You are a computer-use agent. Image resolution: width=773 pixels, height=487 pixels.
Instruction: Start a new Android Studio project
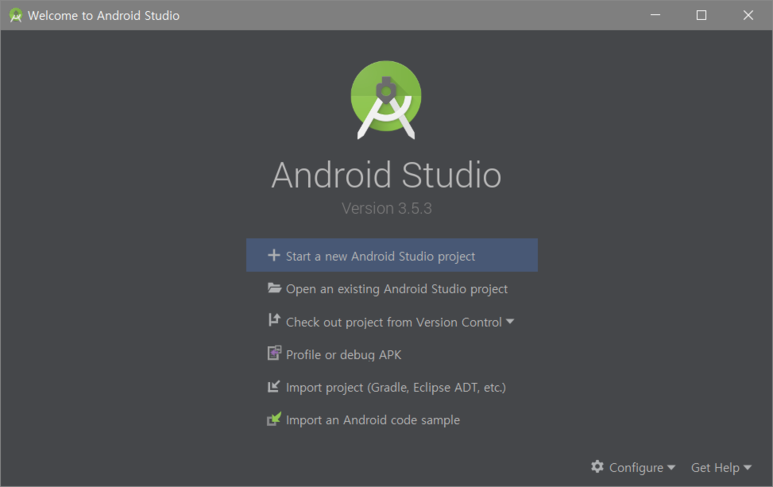point(392,255)
